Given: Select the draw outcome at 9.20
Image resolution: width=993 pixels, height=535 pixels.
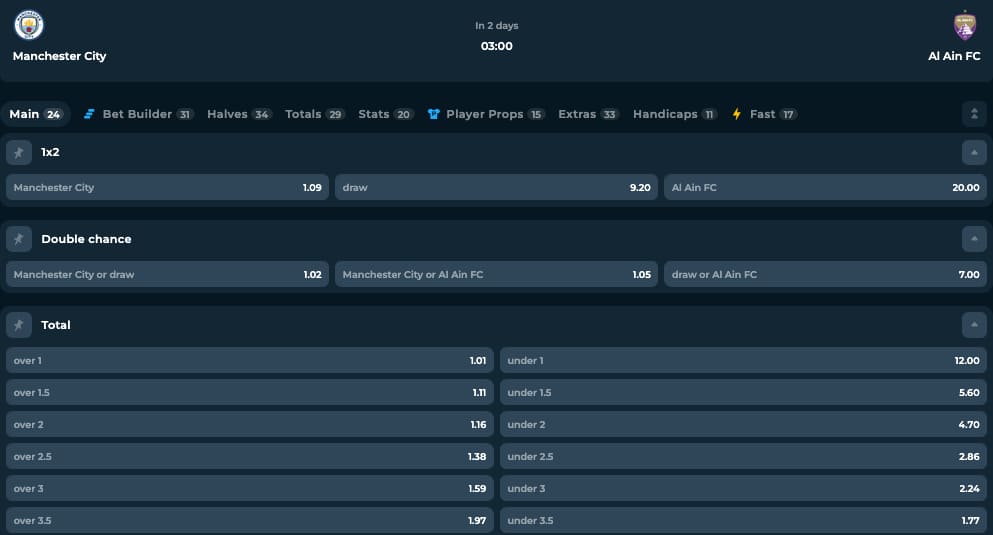Looking at the screenshot, I should coord(496,187).
